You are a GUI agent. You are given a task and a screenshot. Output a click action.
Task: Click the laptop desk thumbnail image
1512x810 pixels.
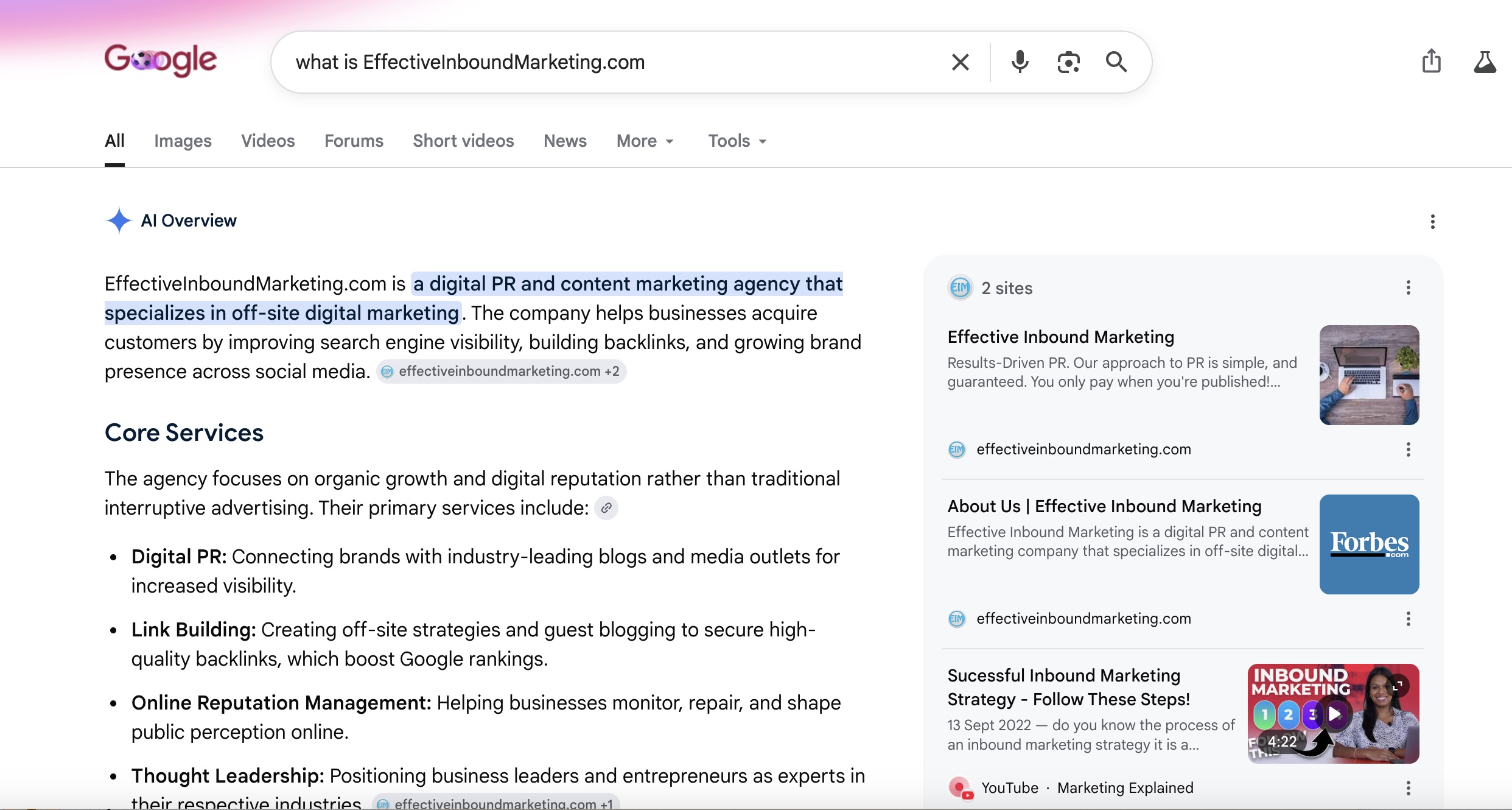pos(1369,375)
